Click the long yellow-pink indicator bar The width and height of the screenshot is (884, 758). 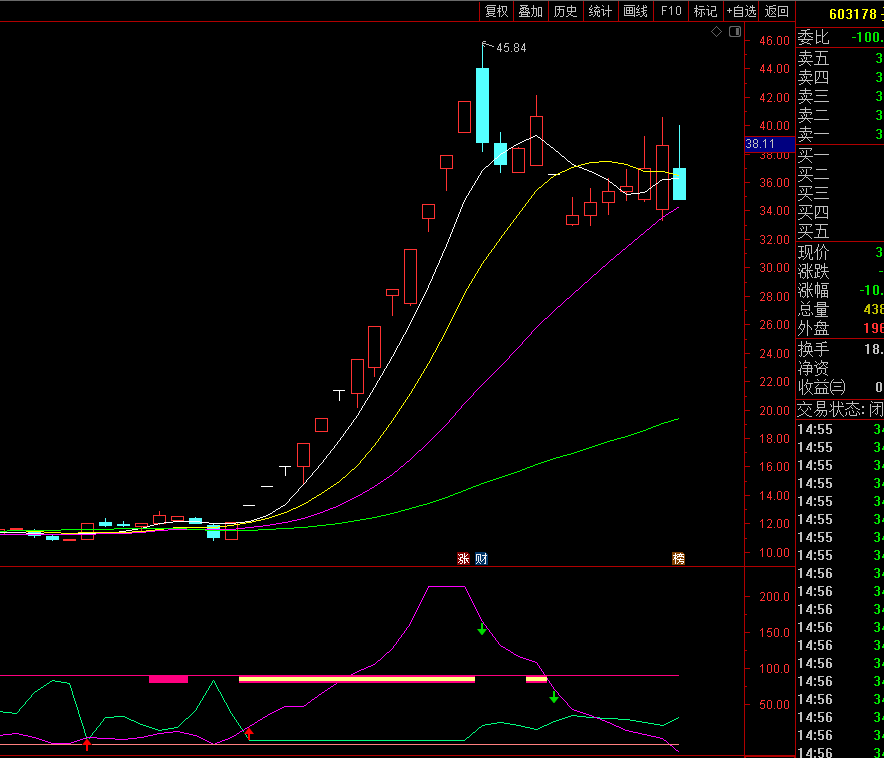pos(357,680)
